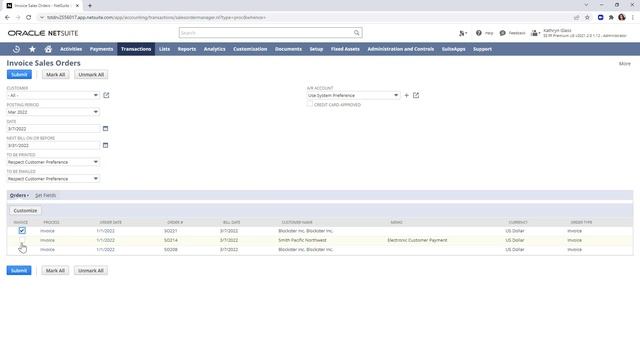The width and height of the screenshot is (640, 360).
Task: Click the bottom Unmark All button
Action: [91, 271]
